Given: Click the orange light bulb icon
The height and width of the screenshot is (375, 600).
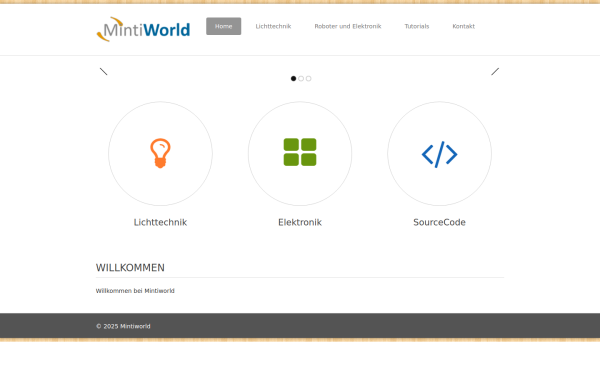Looking at the screenshot, I should [x=160, y=153].
